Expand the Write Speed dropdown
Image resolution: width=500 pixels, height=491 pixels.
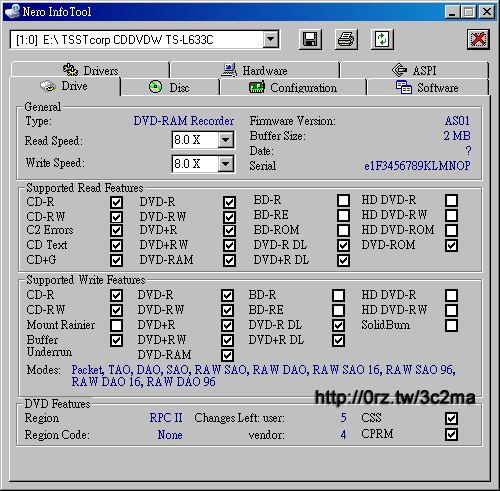pyautogui.click(x=226, y=164)
